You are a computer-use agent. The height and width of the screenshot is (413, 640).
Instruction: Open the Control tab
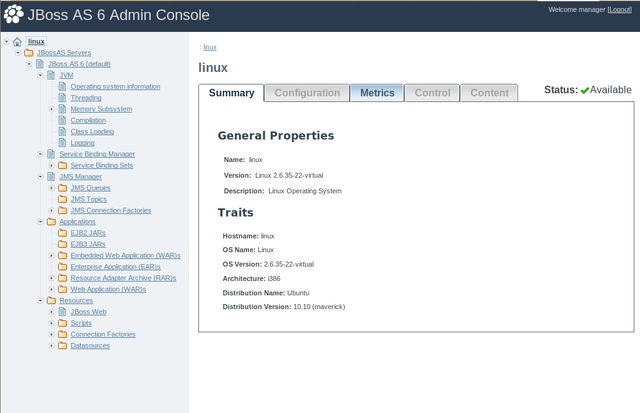point(432,93)
